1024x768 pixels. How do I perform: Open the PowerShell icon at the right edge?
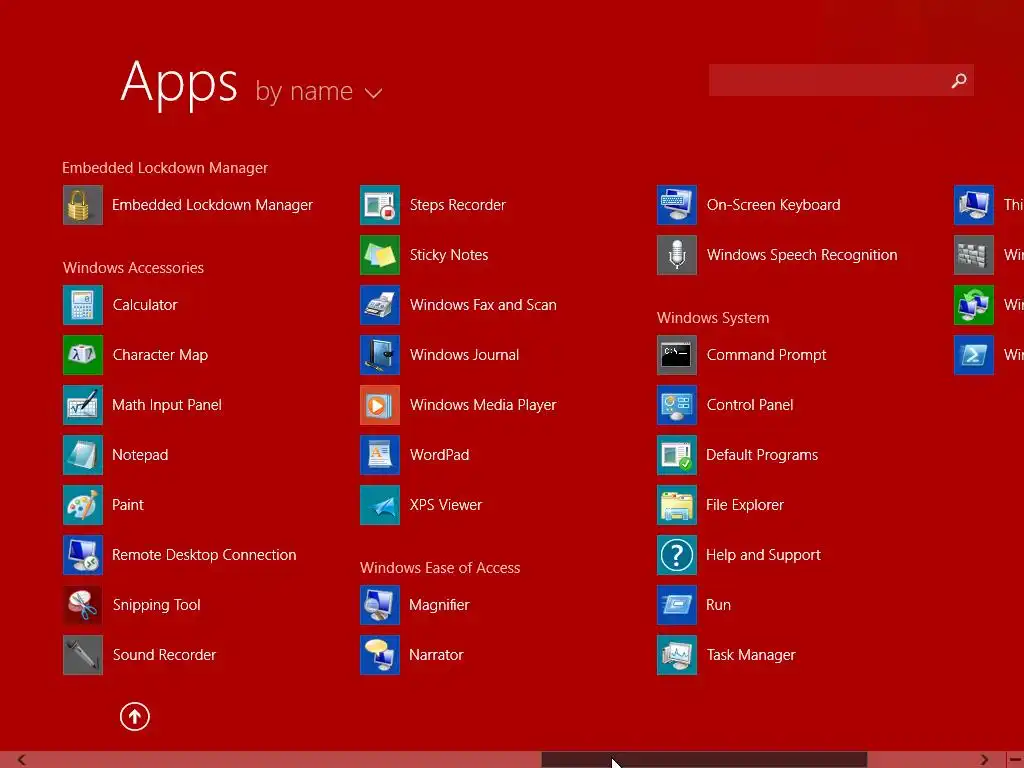pyautogui.click(x=974, y=355)
